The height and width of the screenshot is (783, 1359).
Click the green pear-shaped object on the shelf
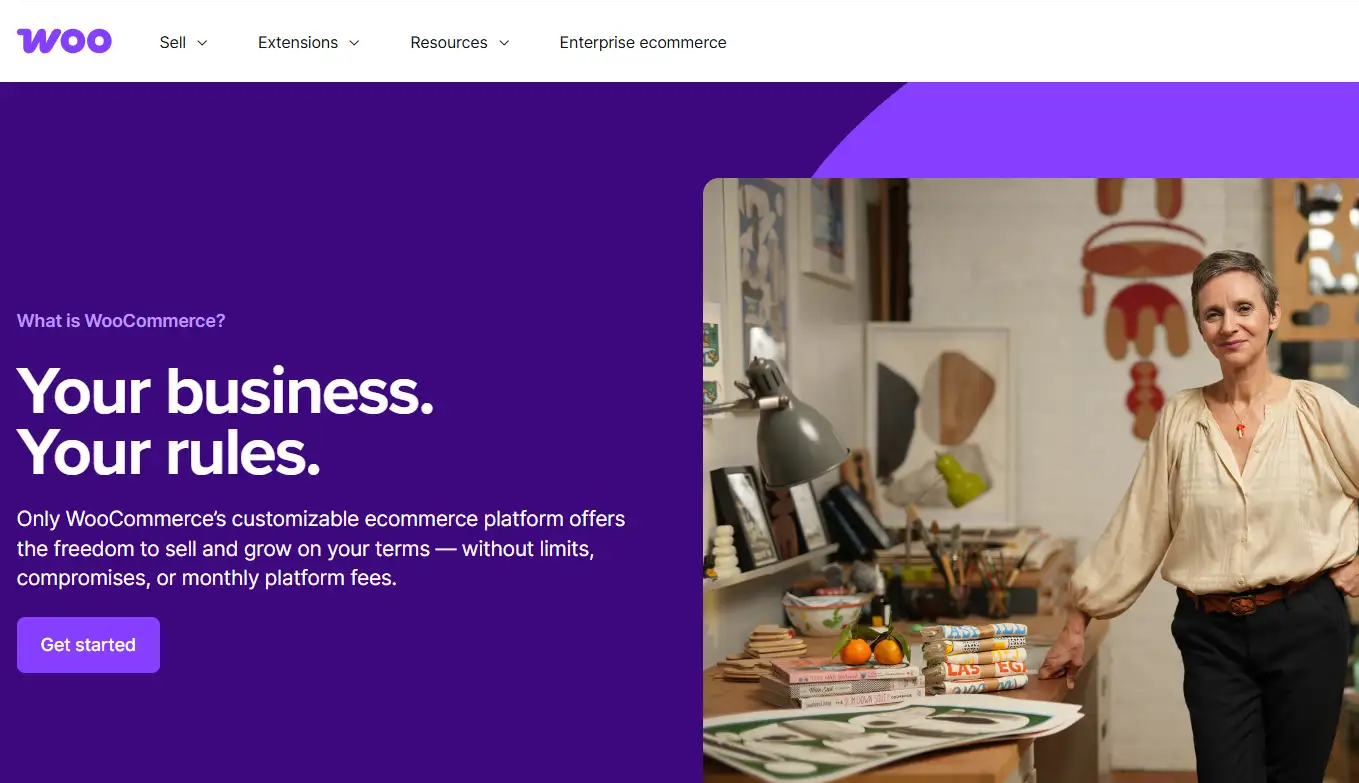click(962, 478)
